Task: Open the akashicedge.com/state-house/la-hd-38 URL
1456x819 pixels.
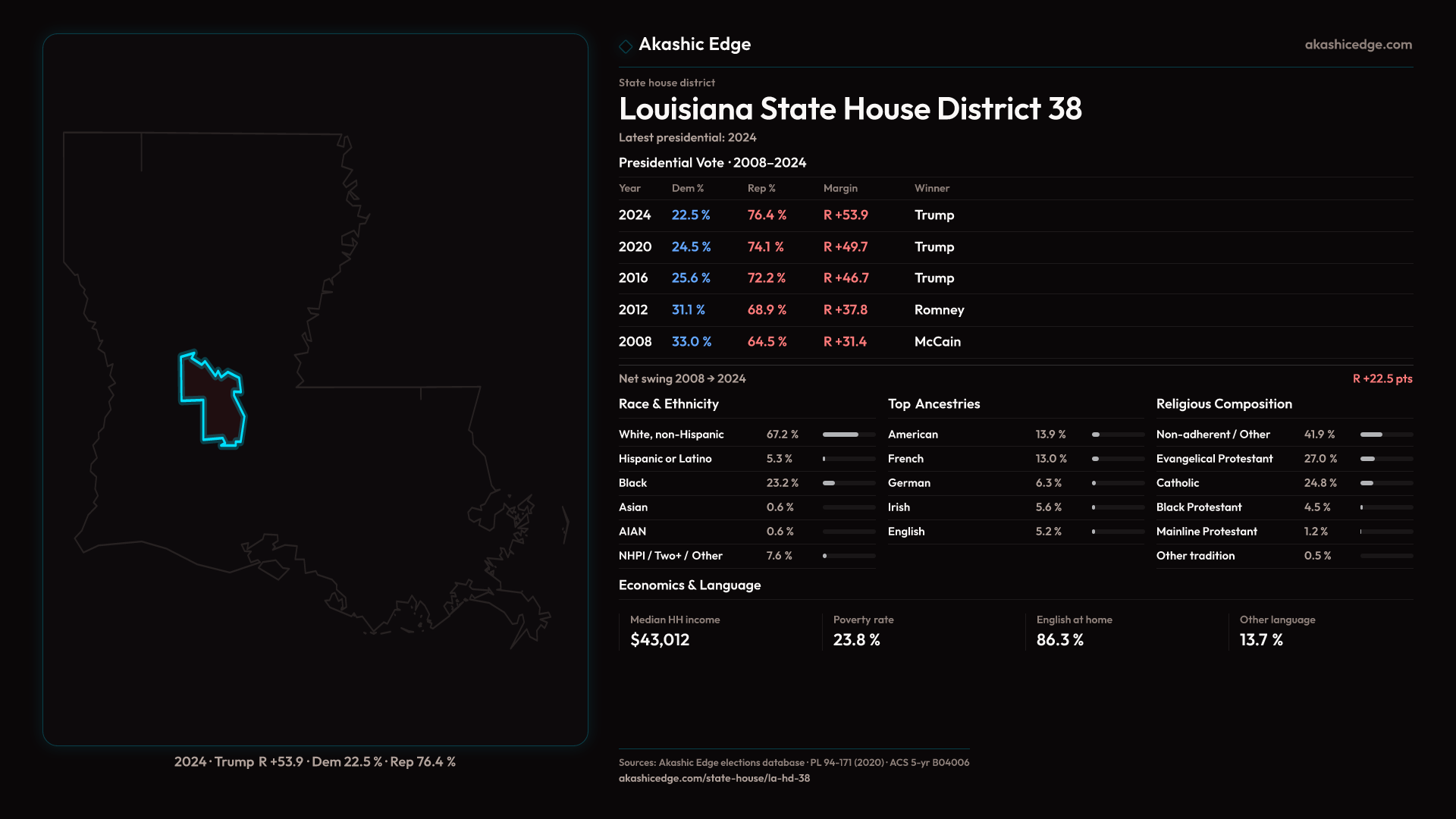Action: pos(714,778)
